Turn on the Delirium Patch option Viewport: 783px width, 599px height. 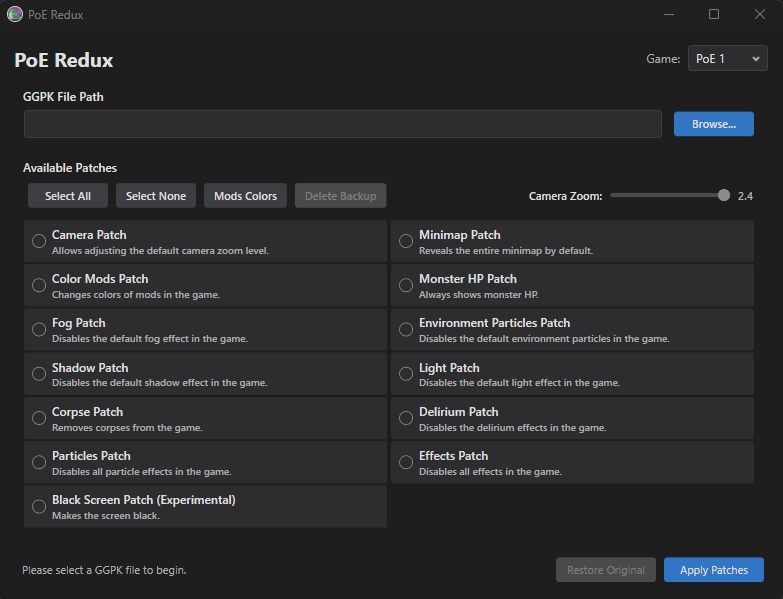click(406, 418)
